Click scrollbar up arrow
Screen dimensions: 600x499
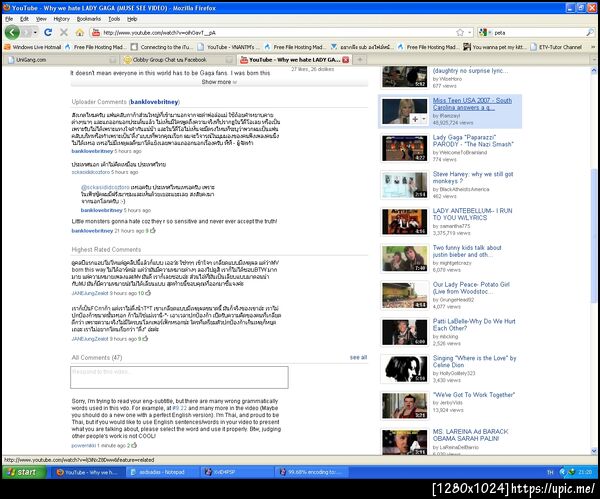point(594,70)
